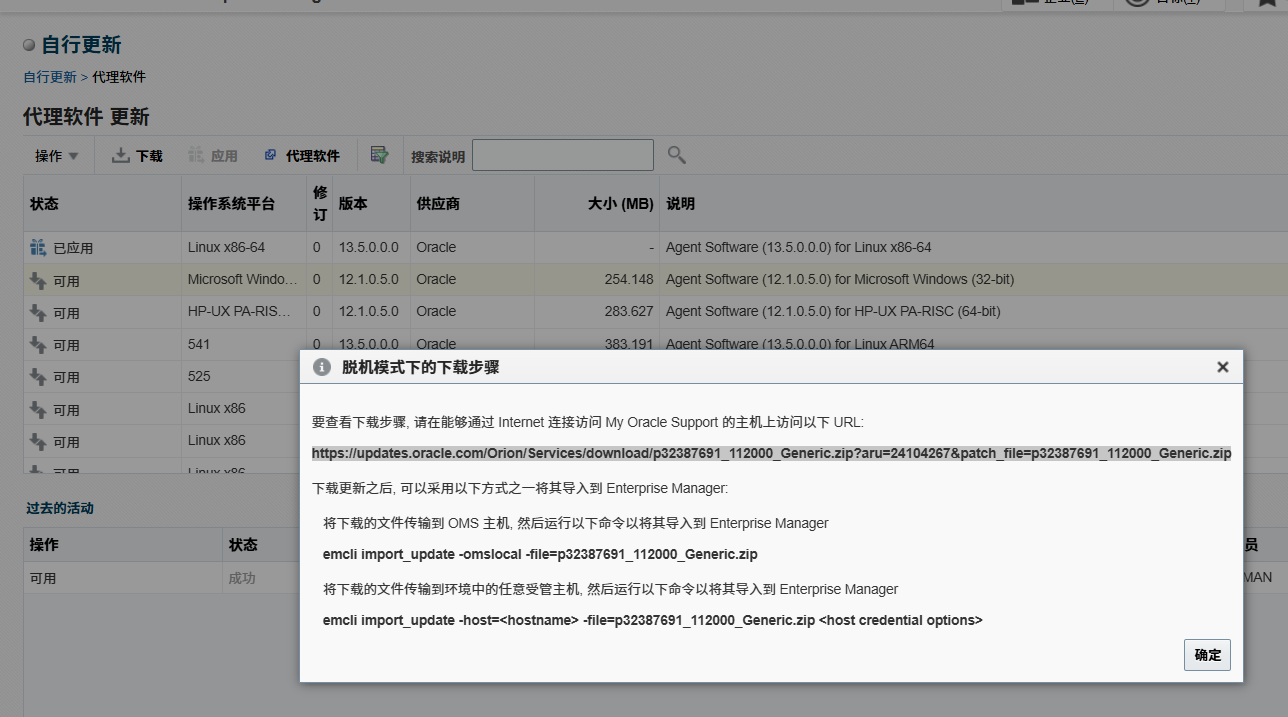Select the Microsoft Windo... platform cell
The width and height of the screenshot is (1288, 717).
coord(243,279)
